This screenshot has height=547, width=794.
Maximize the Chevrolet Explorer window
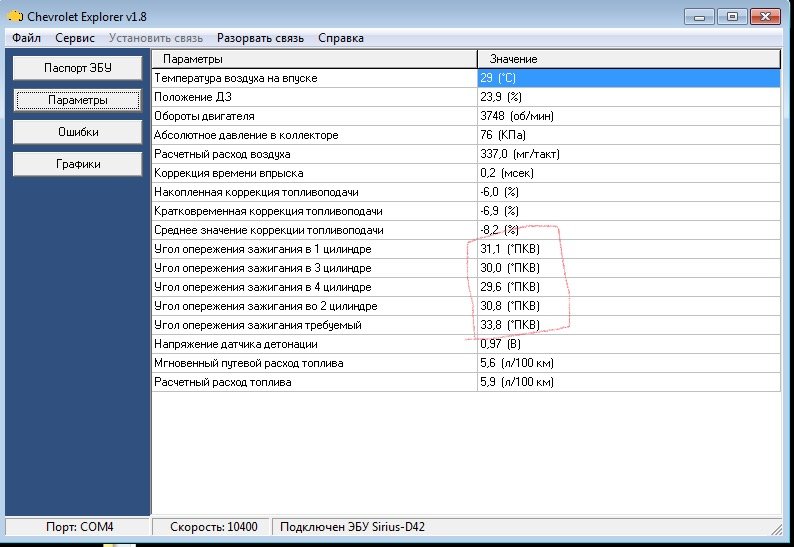732,17
